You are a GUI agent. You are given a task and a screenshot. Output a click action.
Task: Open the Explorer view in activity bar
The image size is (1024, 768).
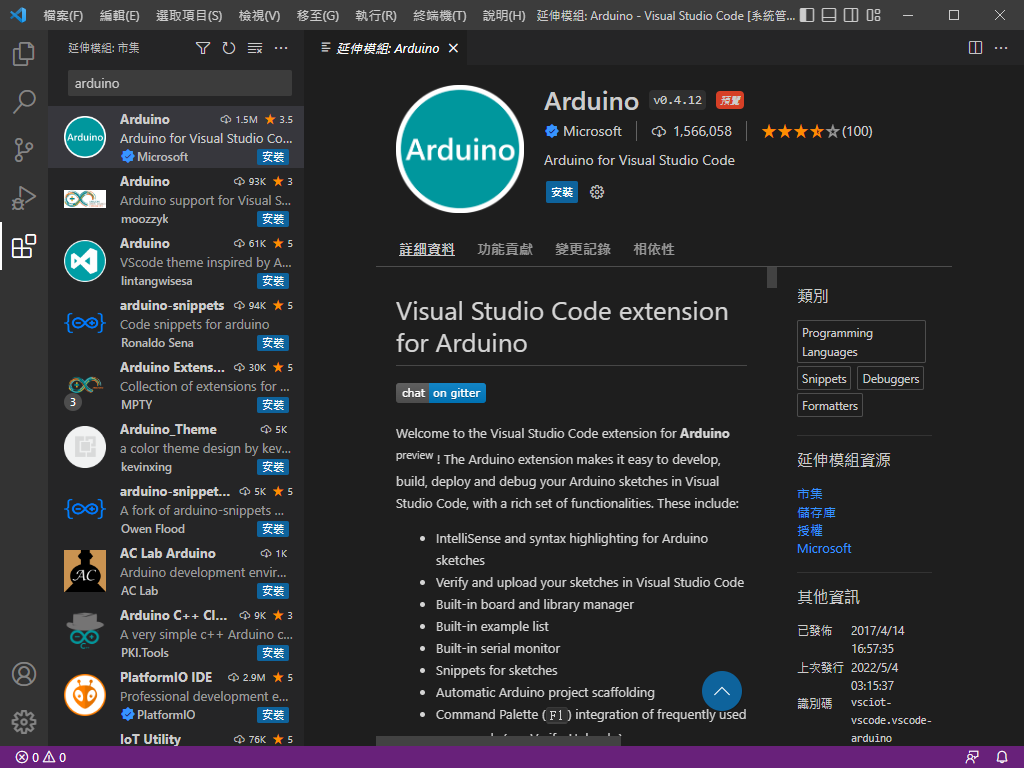(24, 54)
